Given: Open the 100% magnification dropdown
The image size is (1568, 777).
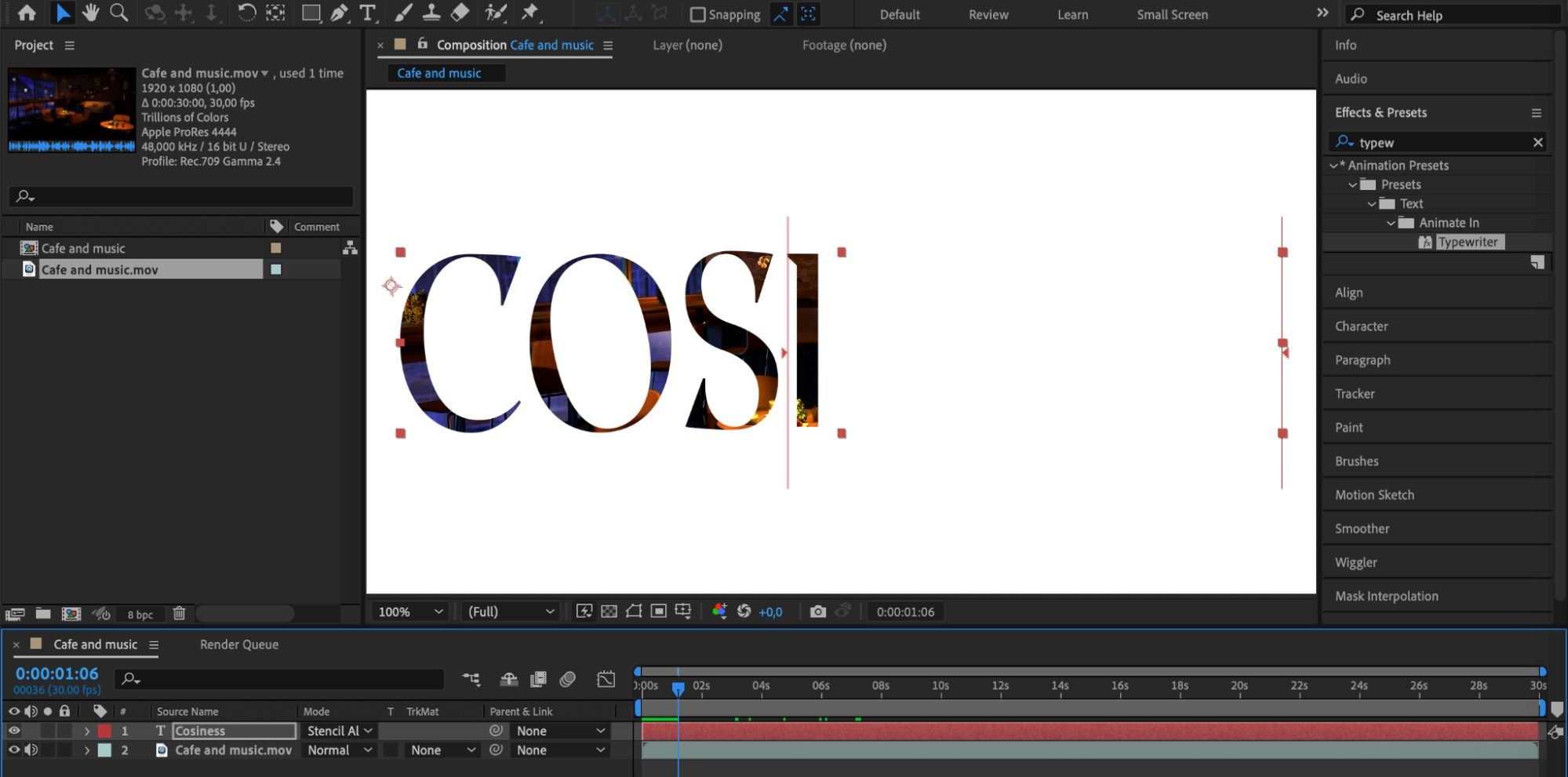Looking at the screenshot, I should 410,611.
